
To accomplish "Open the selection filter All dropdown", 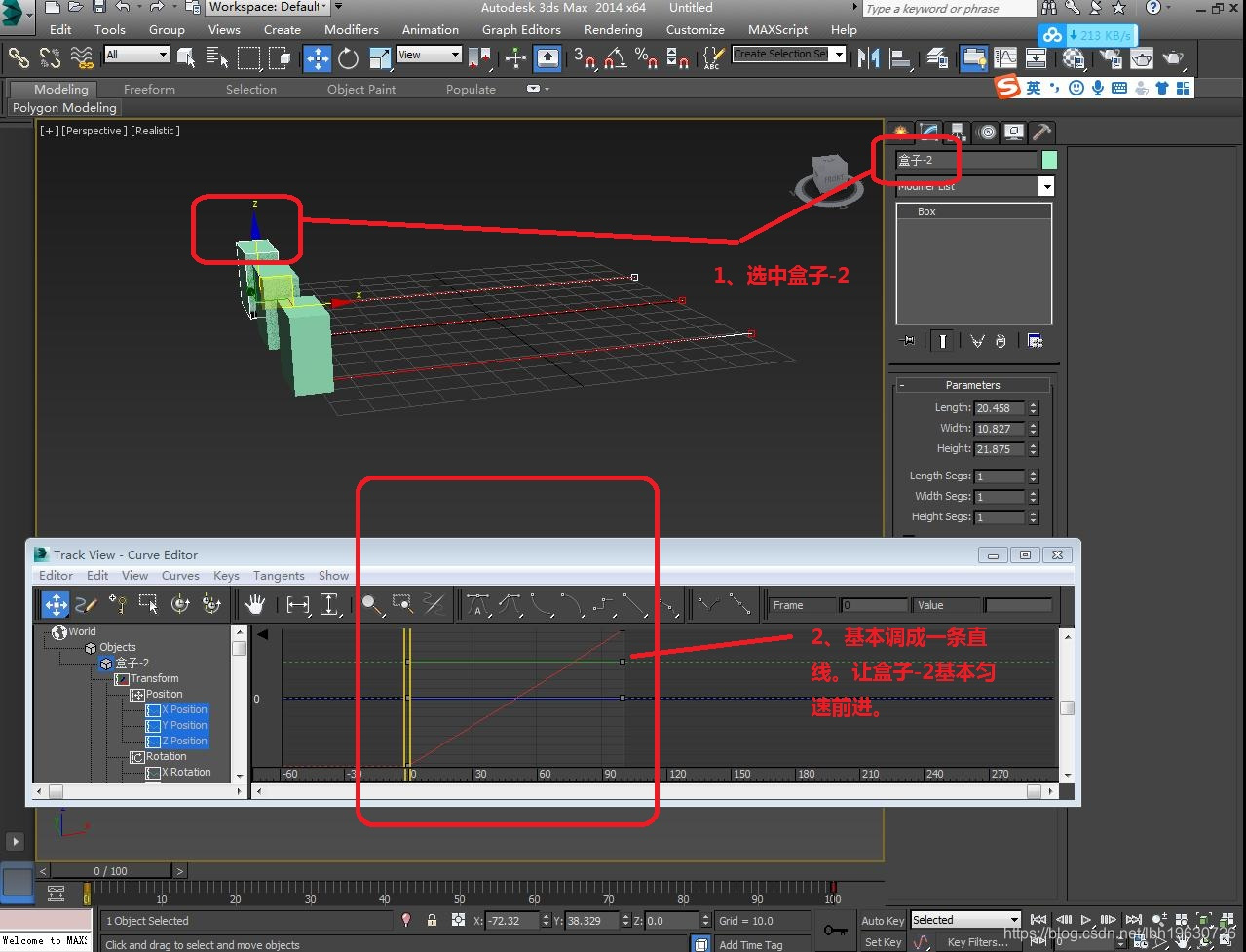I will point(136,55).
